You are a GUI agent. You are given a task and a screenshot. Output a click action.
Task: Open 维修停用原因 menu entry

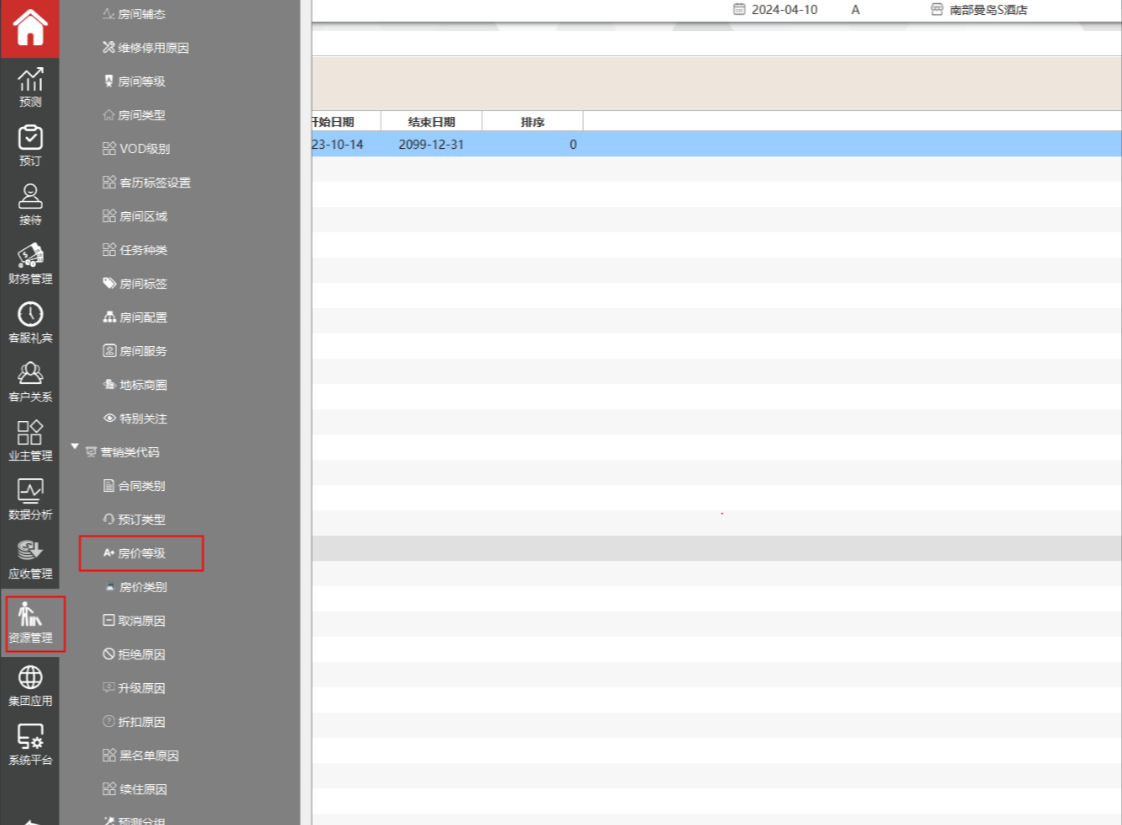152,48
